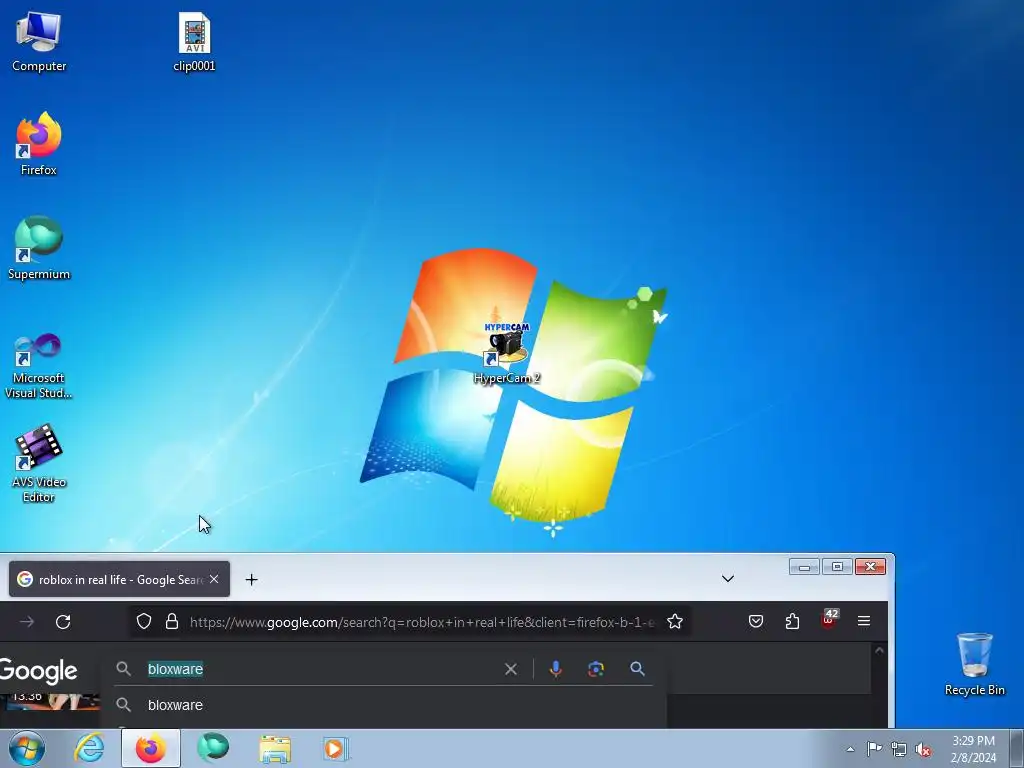Open Windows Explorer from the taskbar
1024x768 pixels.
275,749
